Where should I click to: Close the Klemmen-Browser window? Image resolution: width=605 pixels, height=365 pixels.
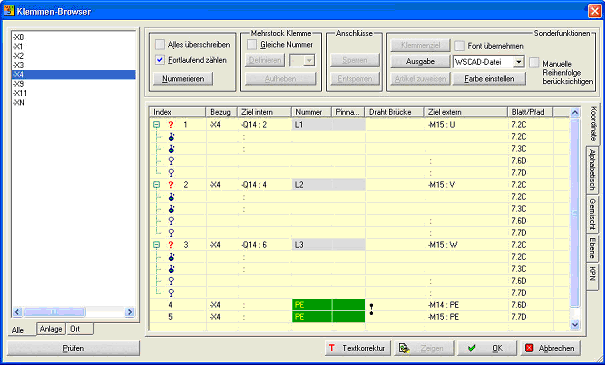tap(594, 11)
